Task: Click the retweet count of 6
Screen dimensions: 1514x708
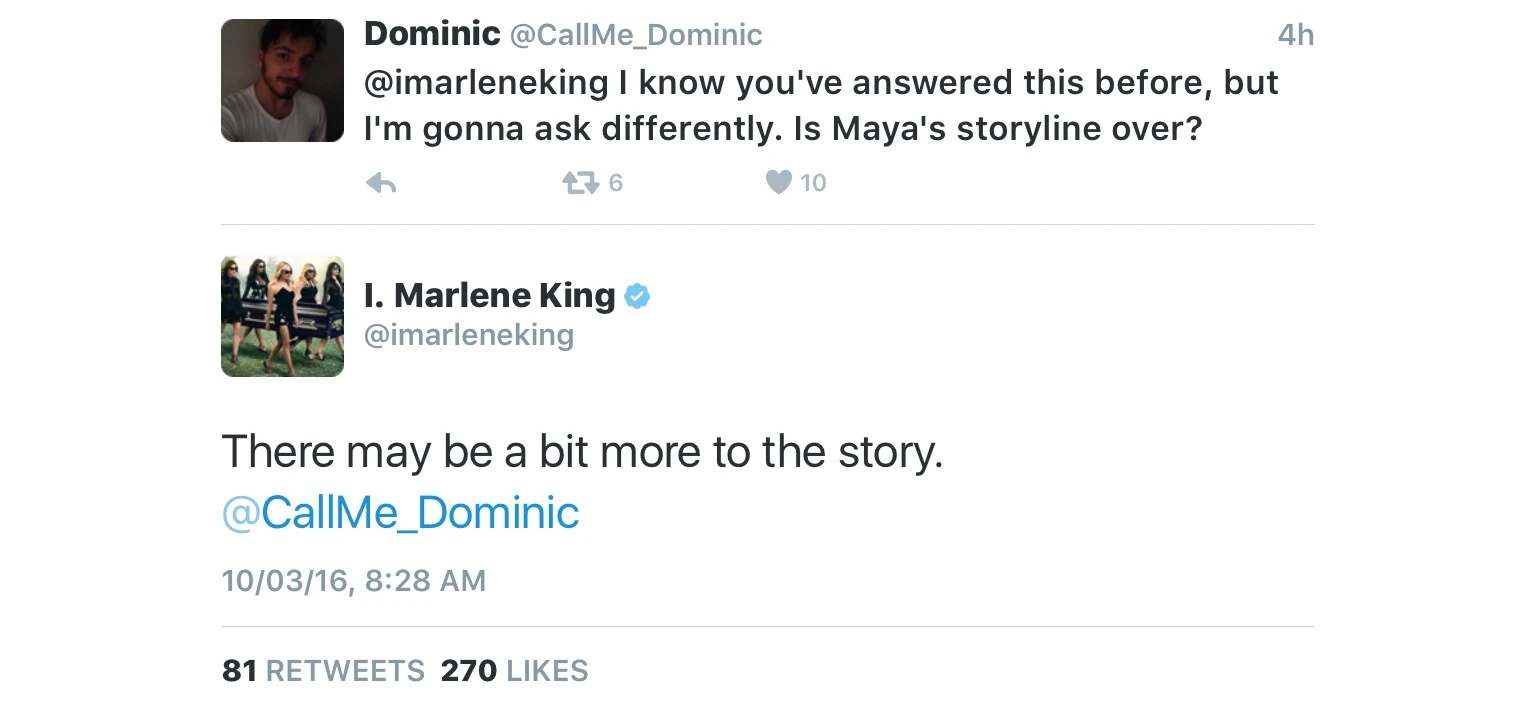Action: [x=615, y=183]
